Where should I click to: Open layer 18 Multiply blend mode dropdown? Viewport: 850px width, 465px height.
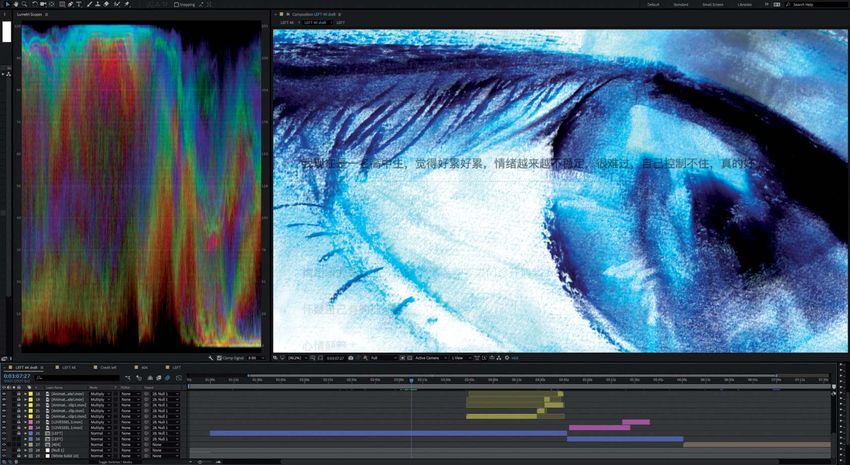click(x=100, y=394)
